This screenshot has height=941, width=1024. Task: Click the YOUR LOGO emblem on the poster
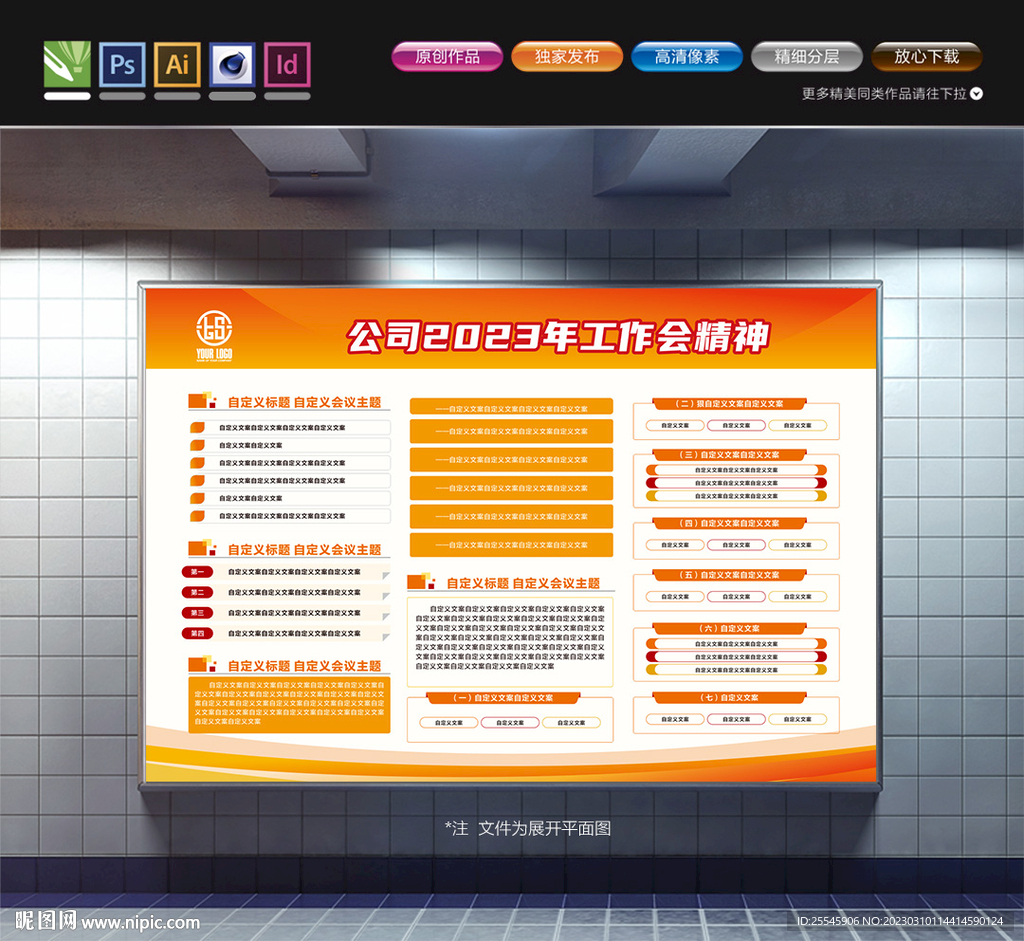coord(214,336)
